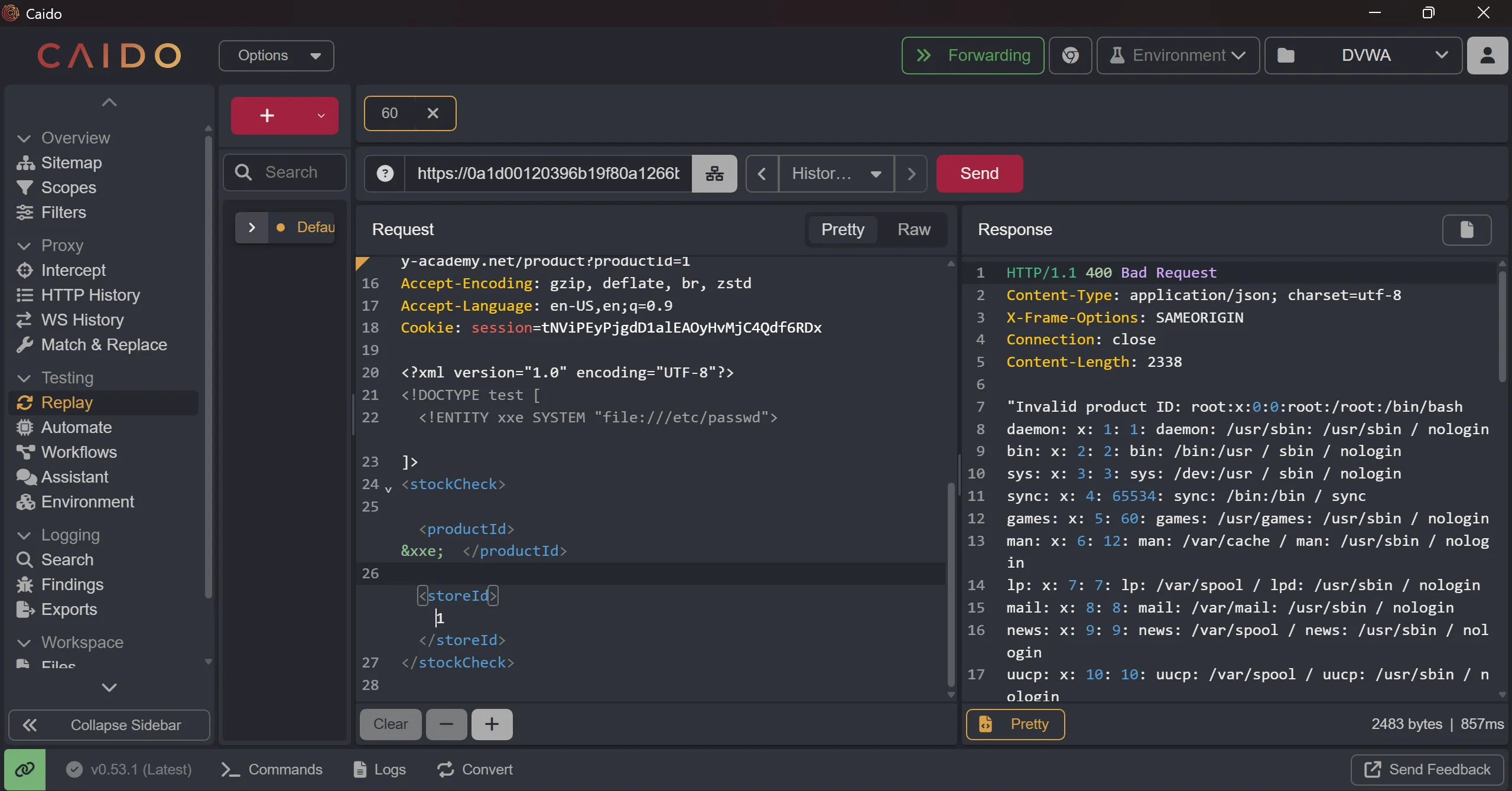Open the Workflows sidebar item
This screenshot has width=1512, height=791.
click(x=79, y=452)
